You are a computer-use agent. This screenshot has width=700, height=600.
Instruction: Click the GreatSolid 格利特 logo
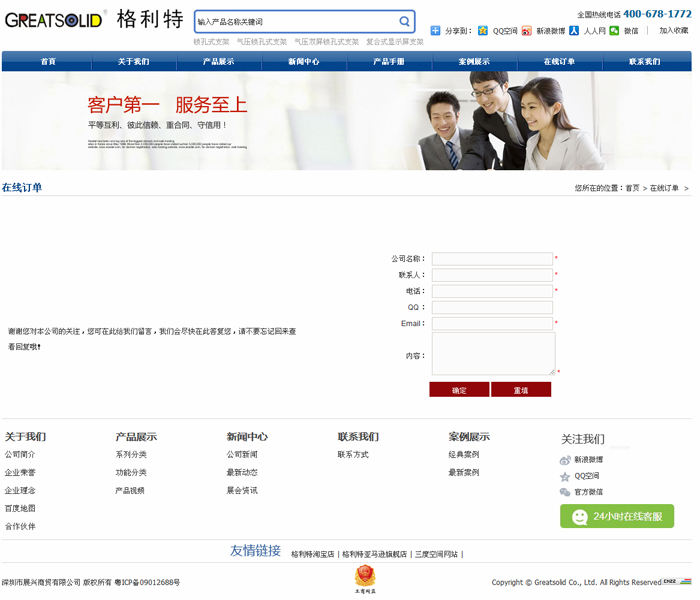tap(94, 19)
